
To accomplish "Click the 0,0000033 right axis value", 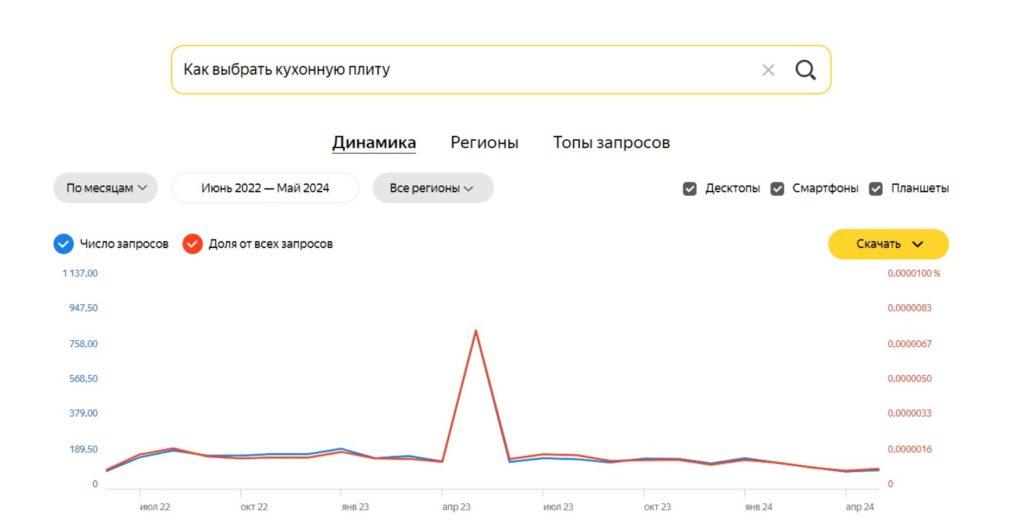I will [x=910, y=413].
